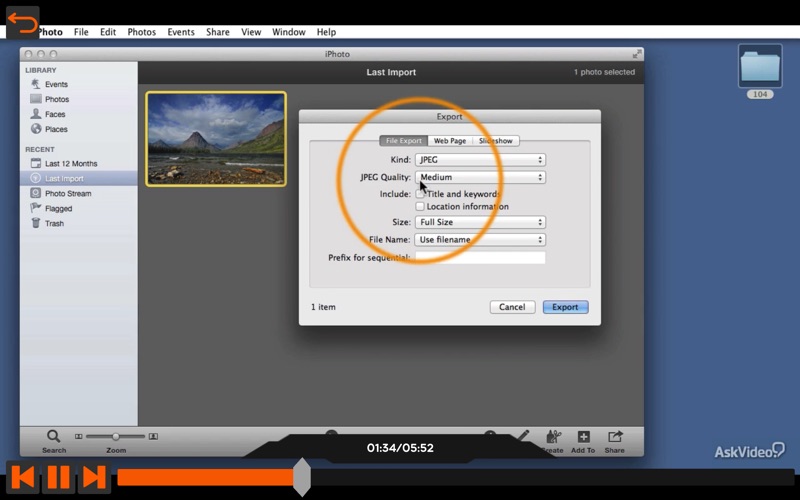
Task: Click the '1 item' text in Export dialog
Action: [x=323, y=307]
